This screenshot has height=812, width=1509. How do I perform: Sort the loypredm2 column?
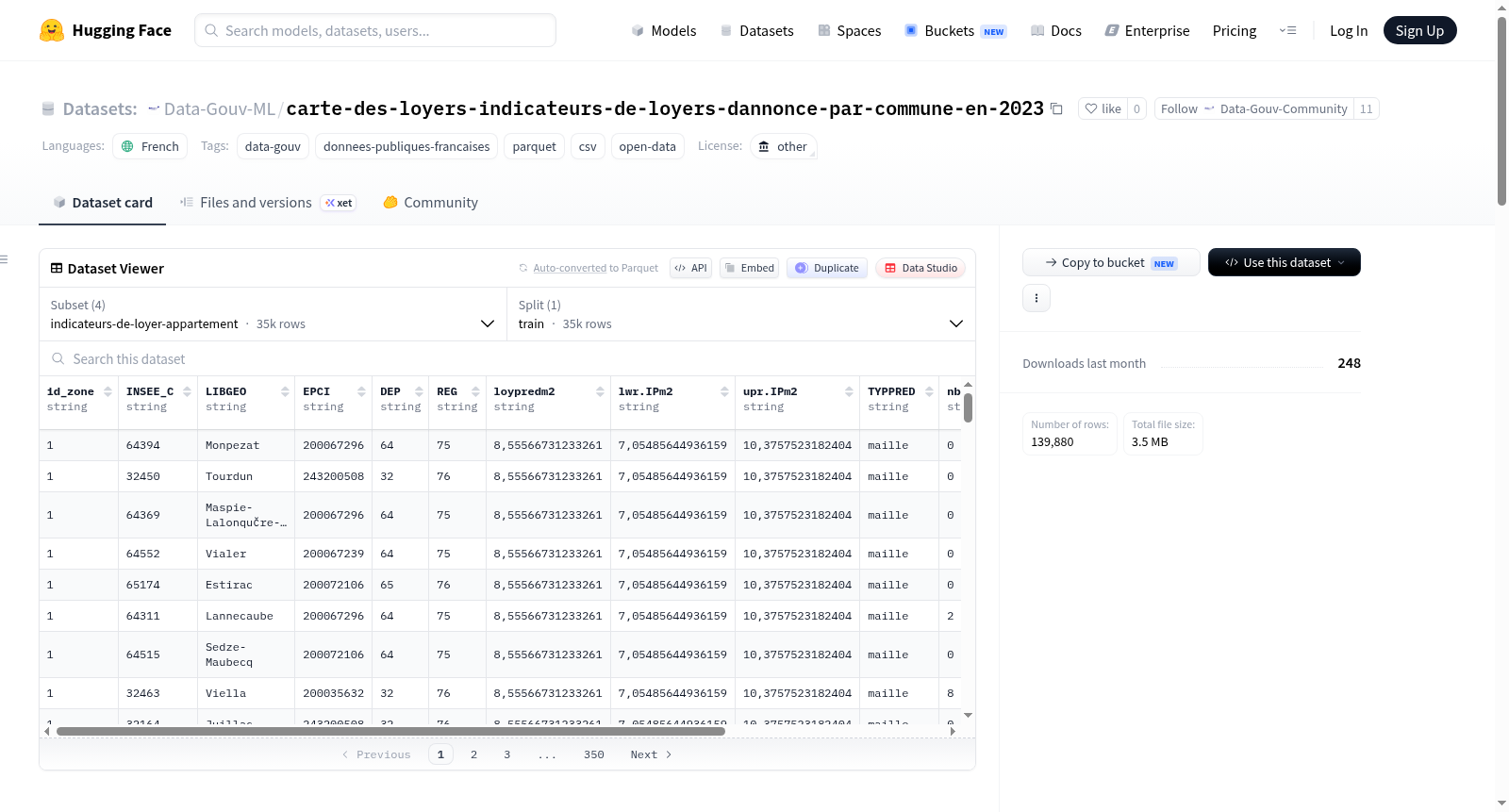tap(600, 392)
